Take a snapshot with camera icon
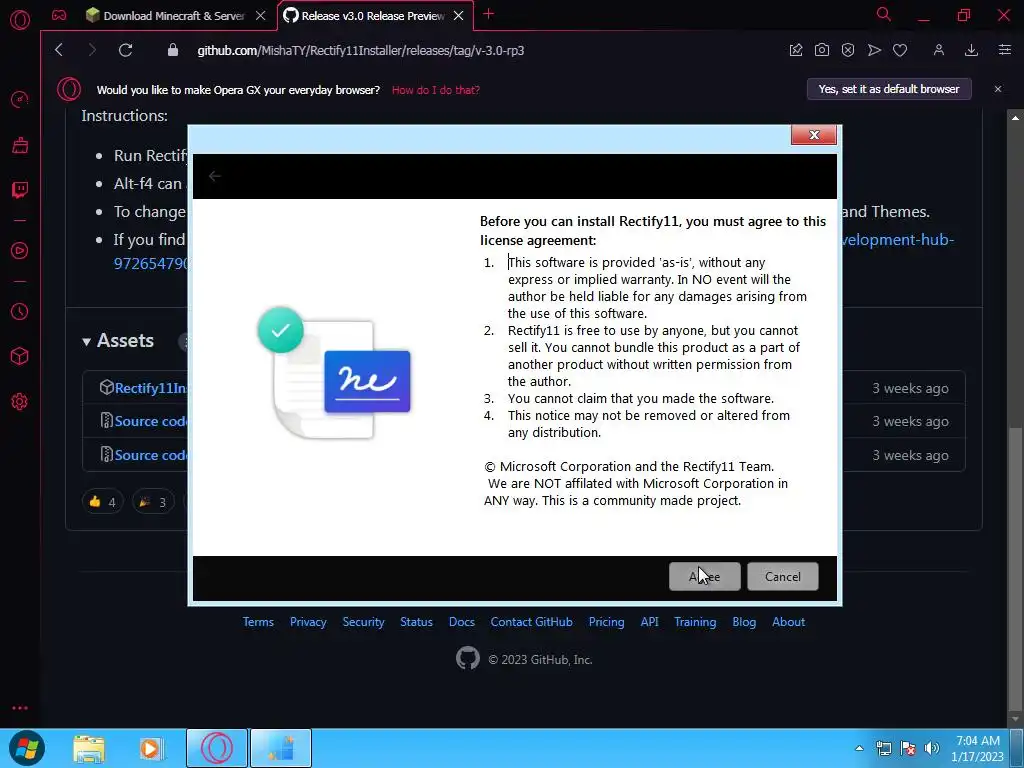 (822, 50)
